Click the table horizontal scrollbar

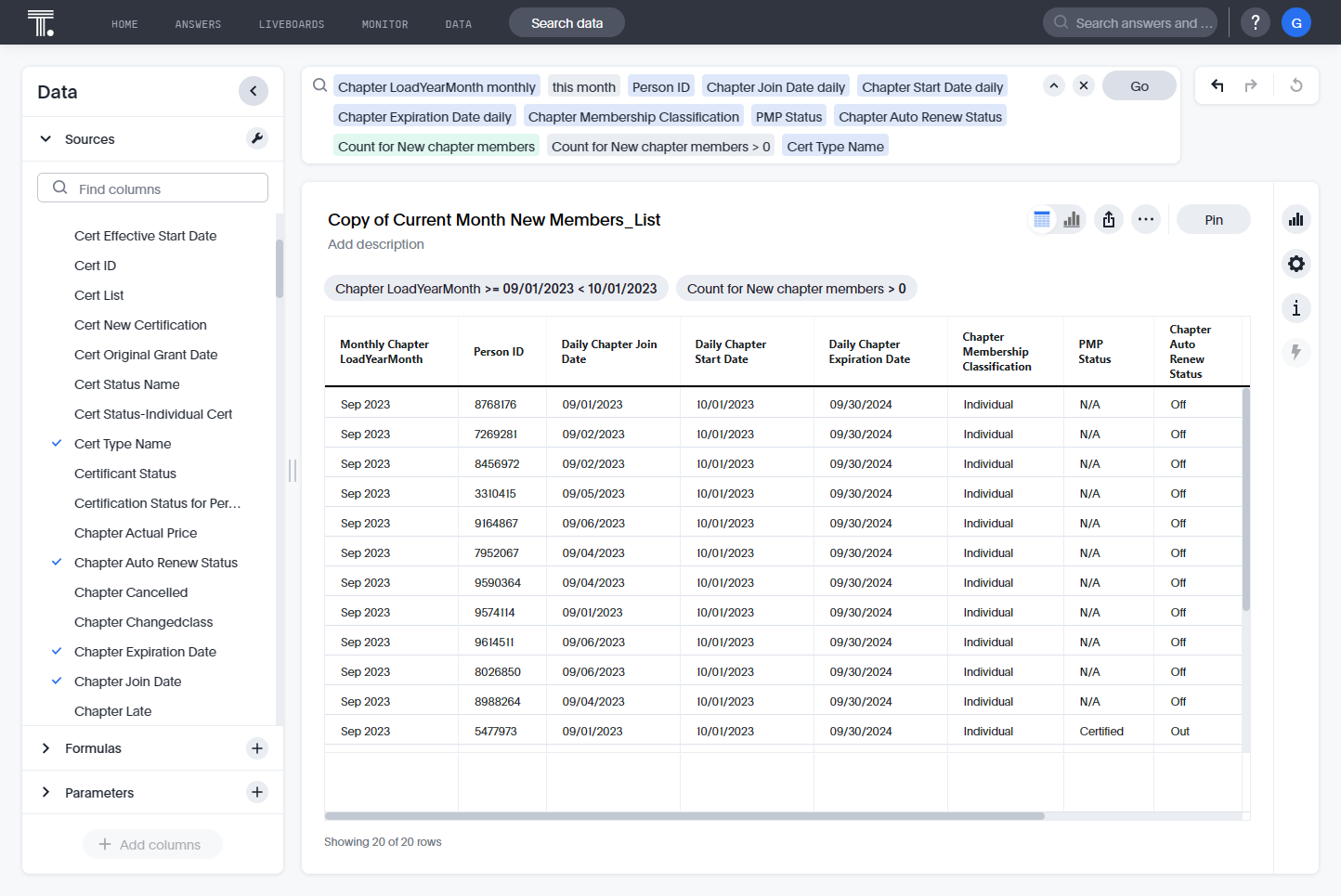(x=684, y=816)
